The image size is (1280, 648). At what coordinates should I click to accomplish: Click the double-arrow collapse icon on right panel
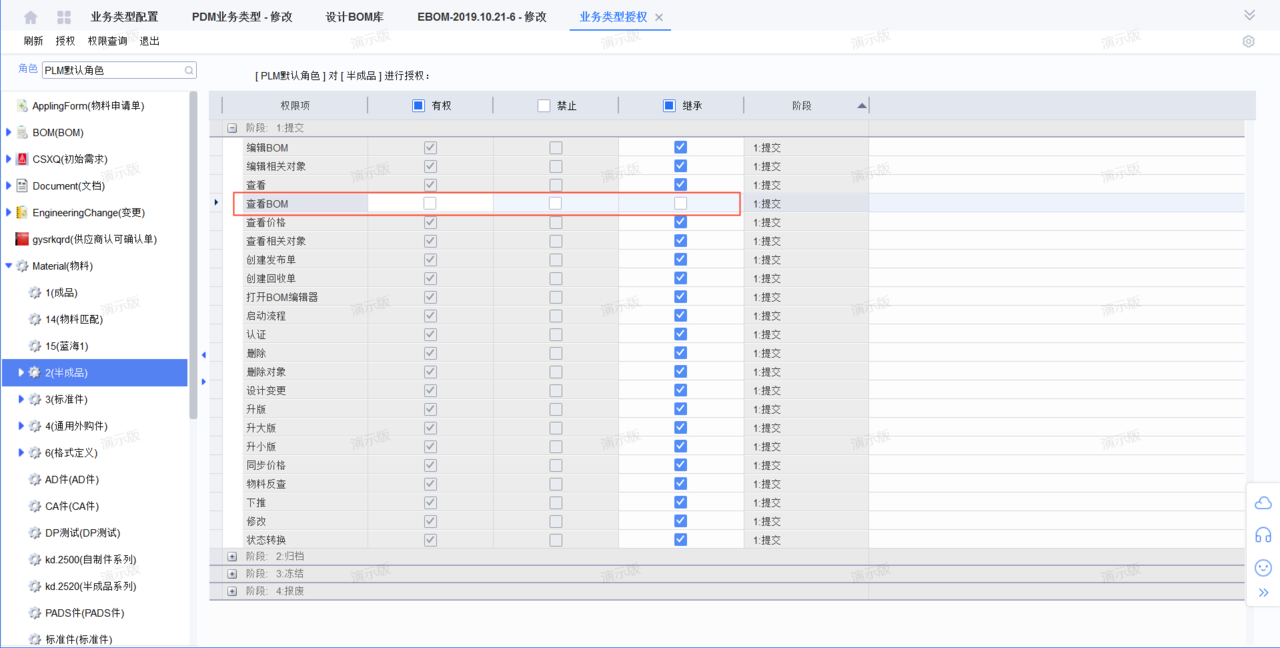point(1262,592)
